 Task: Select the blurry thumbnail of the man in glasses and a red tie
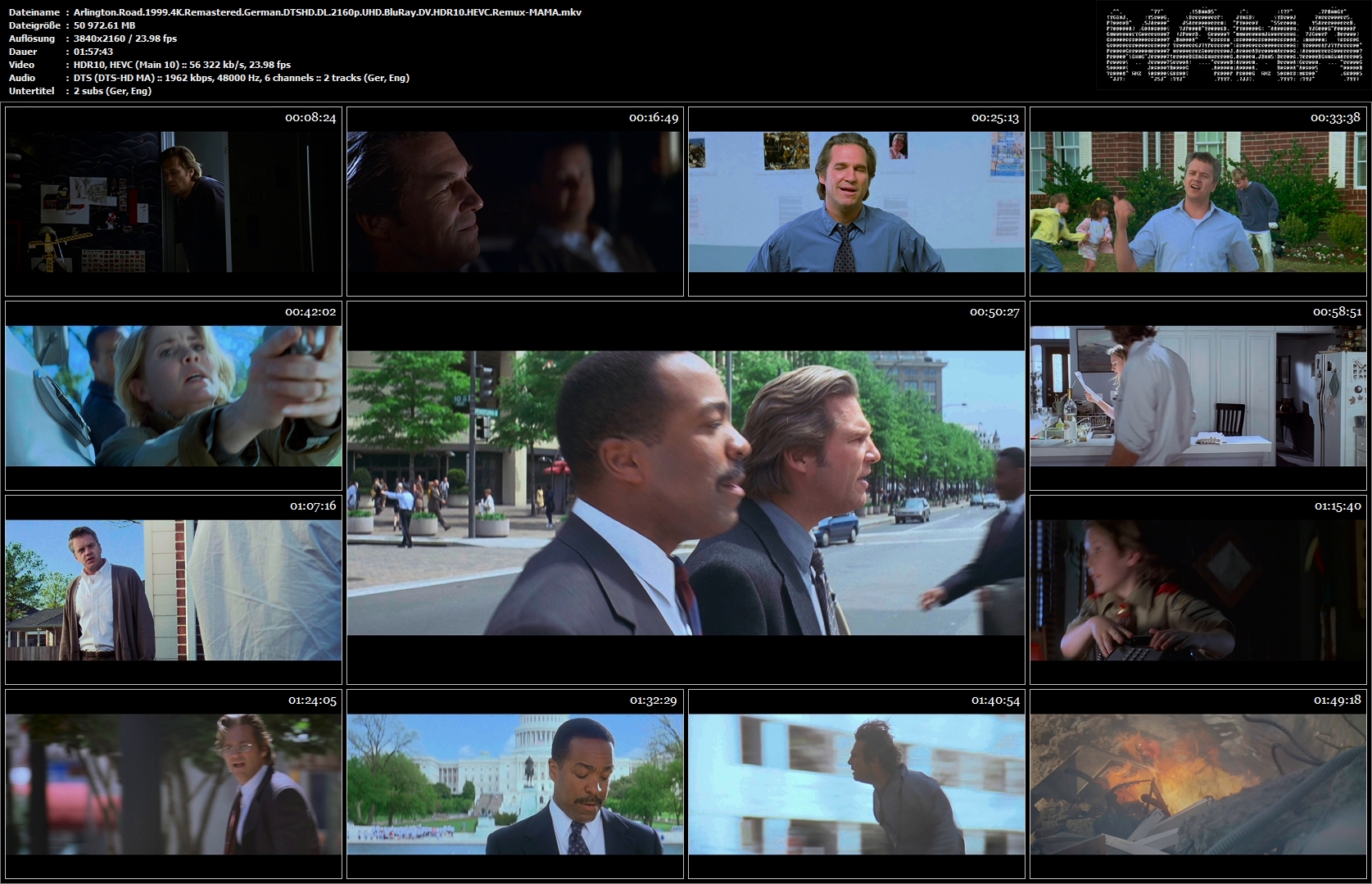(174, 784)
